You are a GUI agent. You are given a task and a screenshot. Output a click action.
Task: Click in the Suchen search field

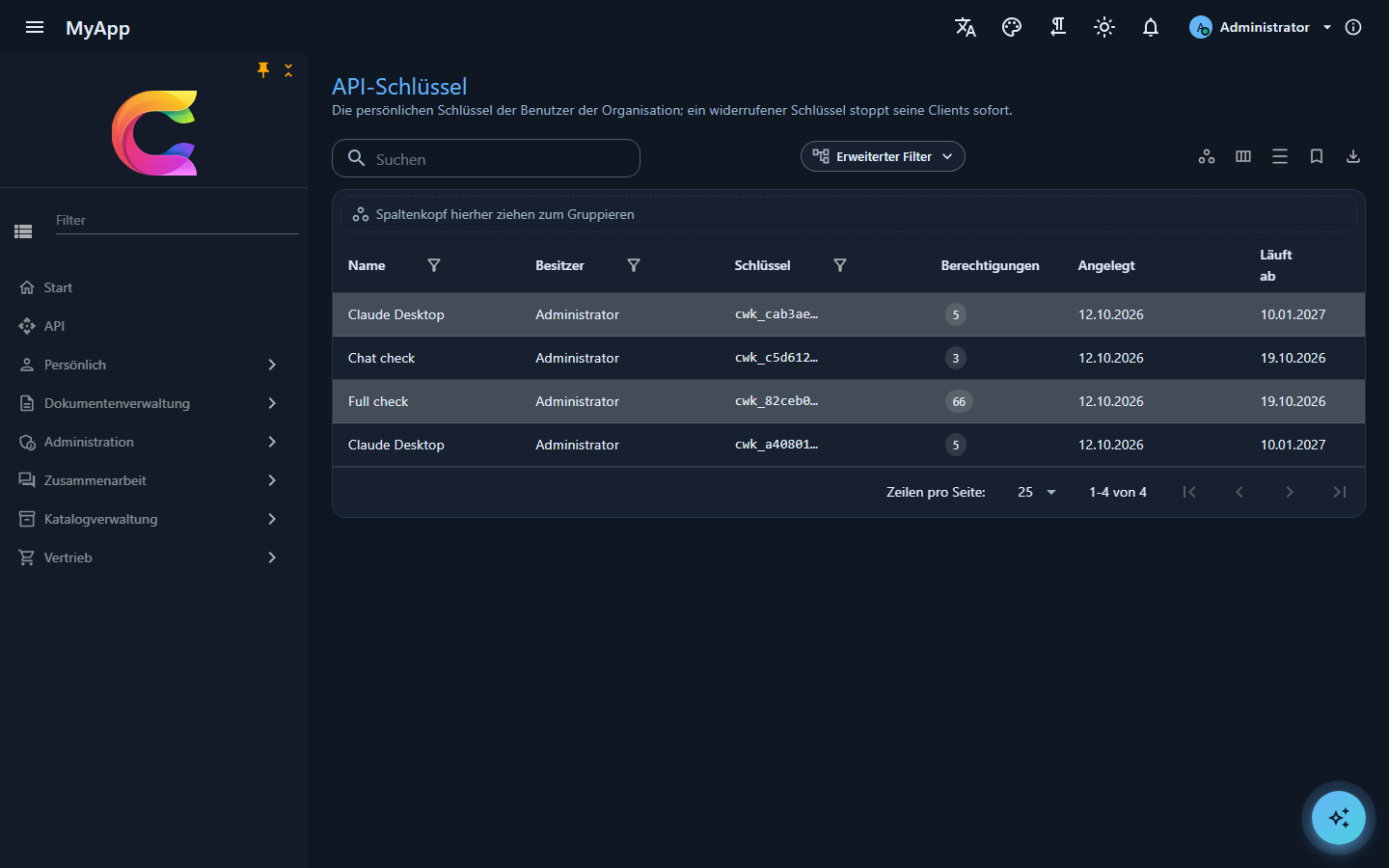tap(486, 158)
